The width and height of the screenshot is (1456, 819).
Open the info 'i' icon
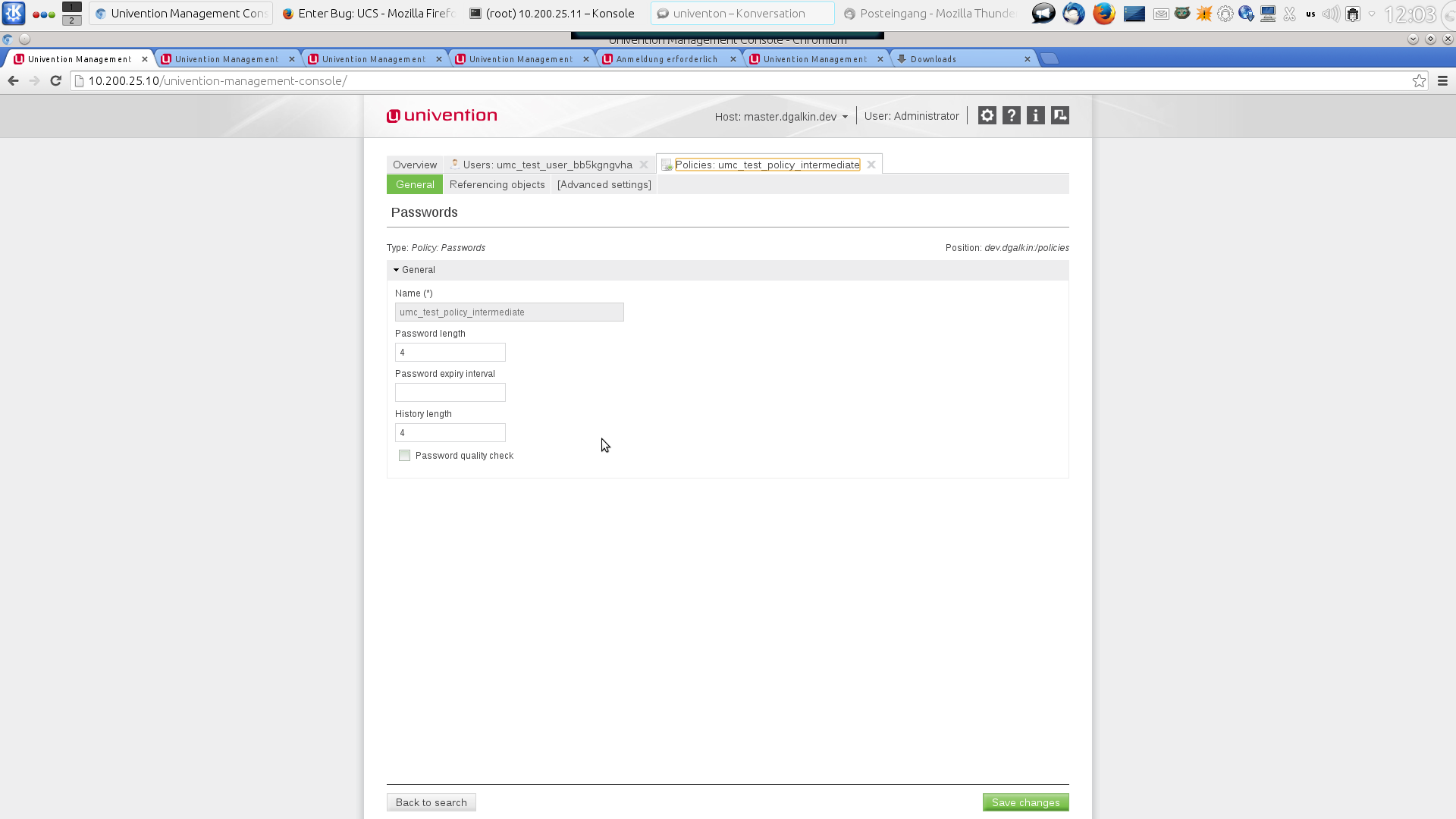pyautogui.click(x=1035, y=115)
